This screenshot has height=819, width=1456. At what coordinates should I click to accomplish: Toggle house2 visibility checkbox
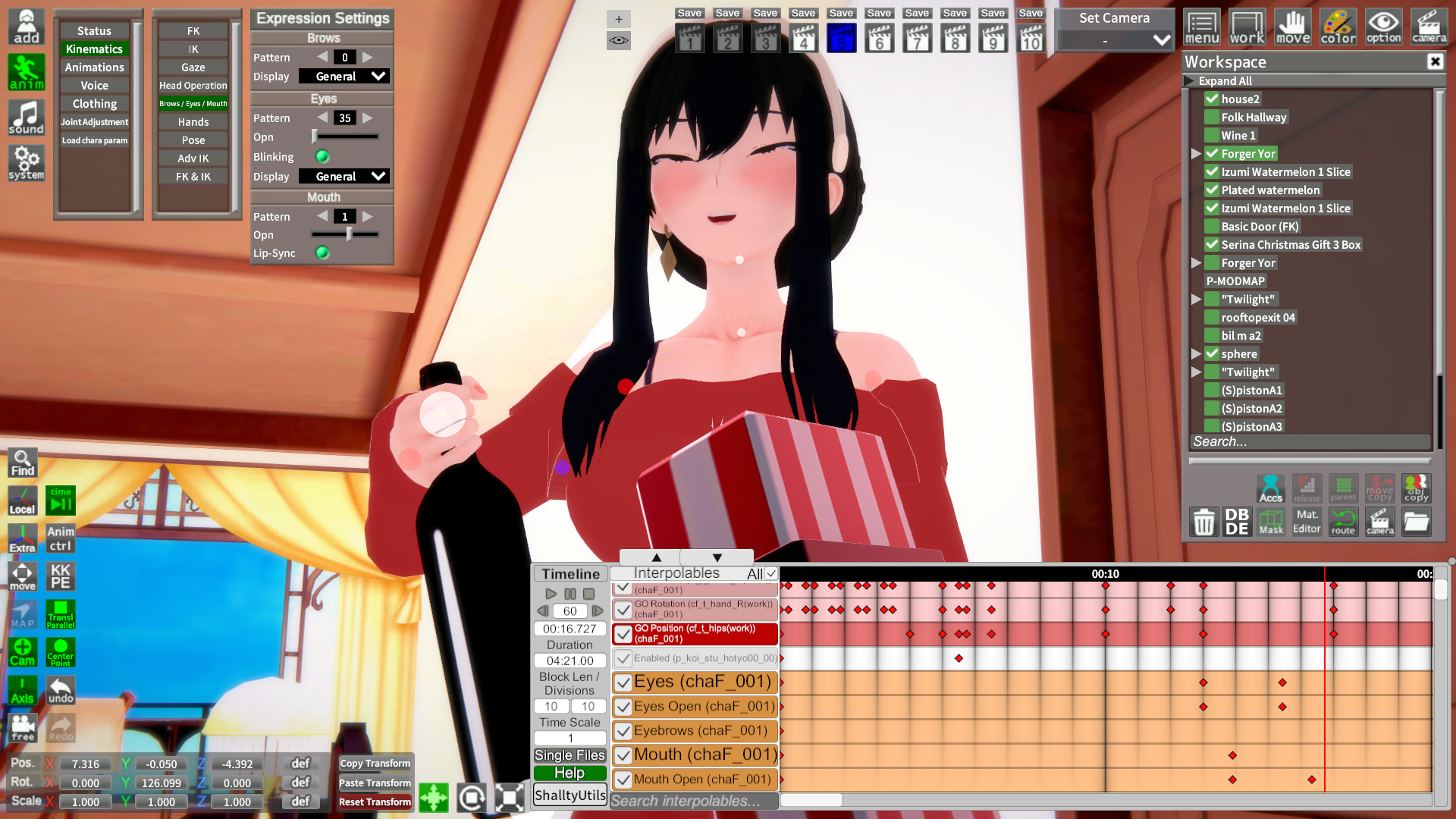1212,99
